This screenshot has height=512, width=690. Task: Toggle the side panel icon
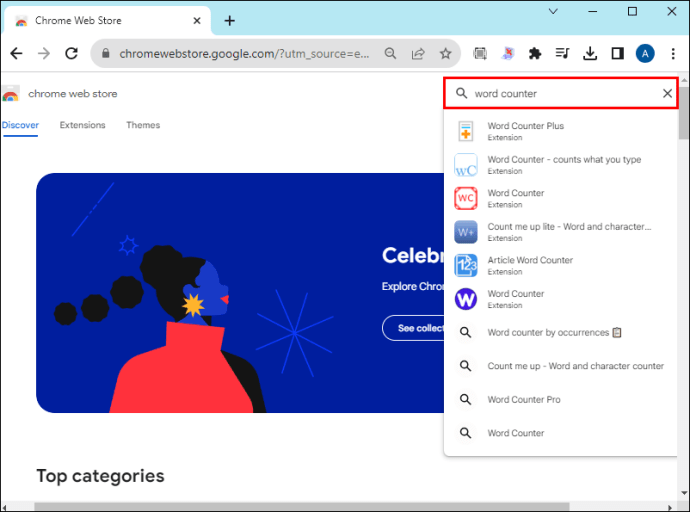click(617, 54)
